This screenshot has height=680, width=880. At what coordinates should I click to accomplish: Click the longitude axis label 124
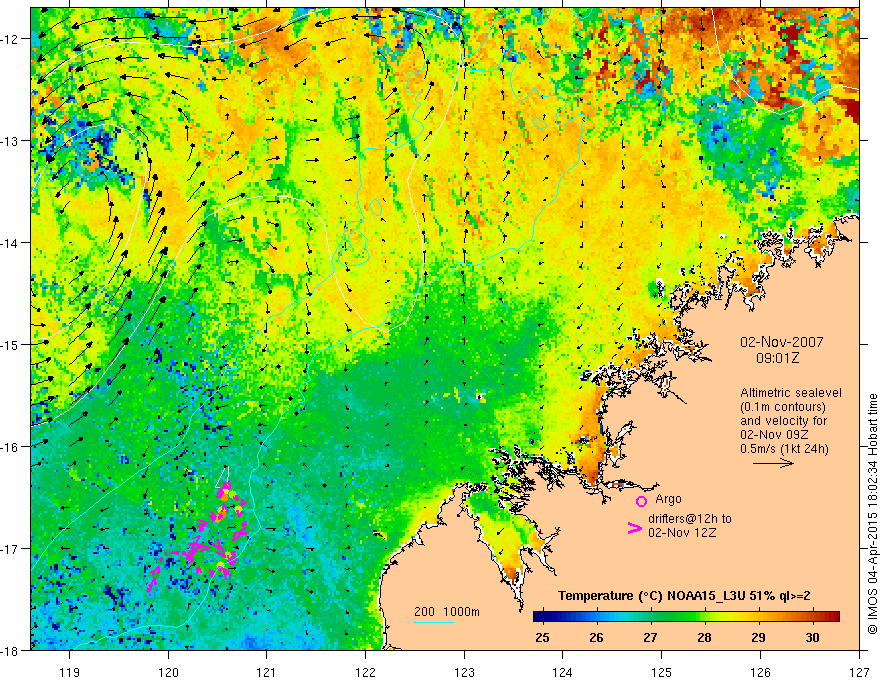click(563, 672)
